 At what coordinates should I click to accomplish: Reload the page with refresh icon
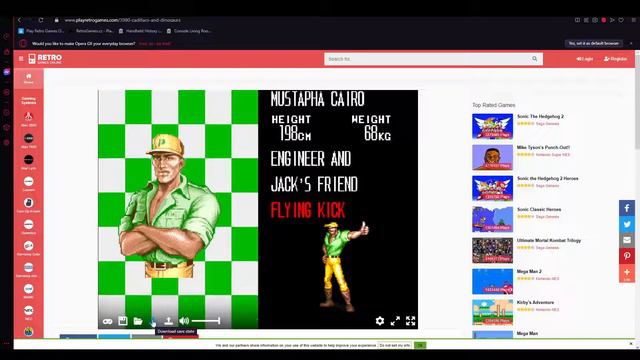click(41, 20)
